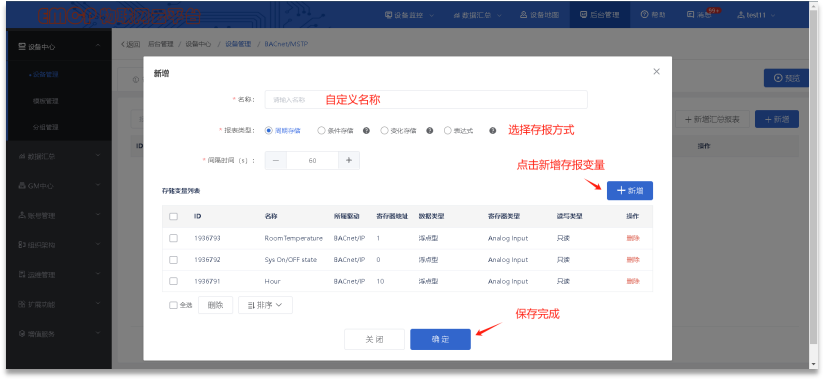Select 模板管理 in sidebar
This screenshot has height=380, width=824.
pos(46,101)
